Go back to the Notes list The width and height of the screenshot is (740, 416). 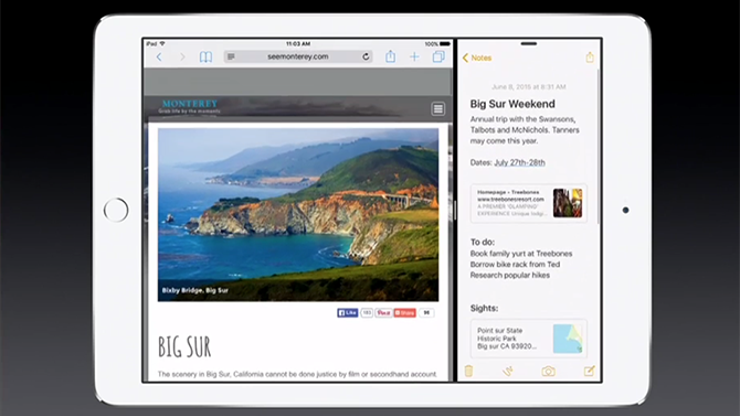coord(477,58)
